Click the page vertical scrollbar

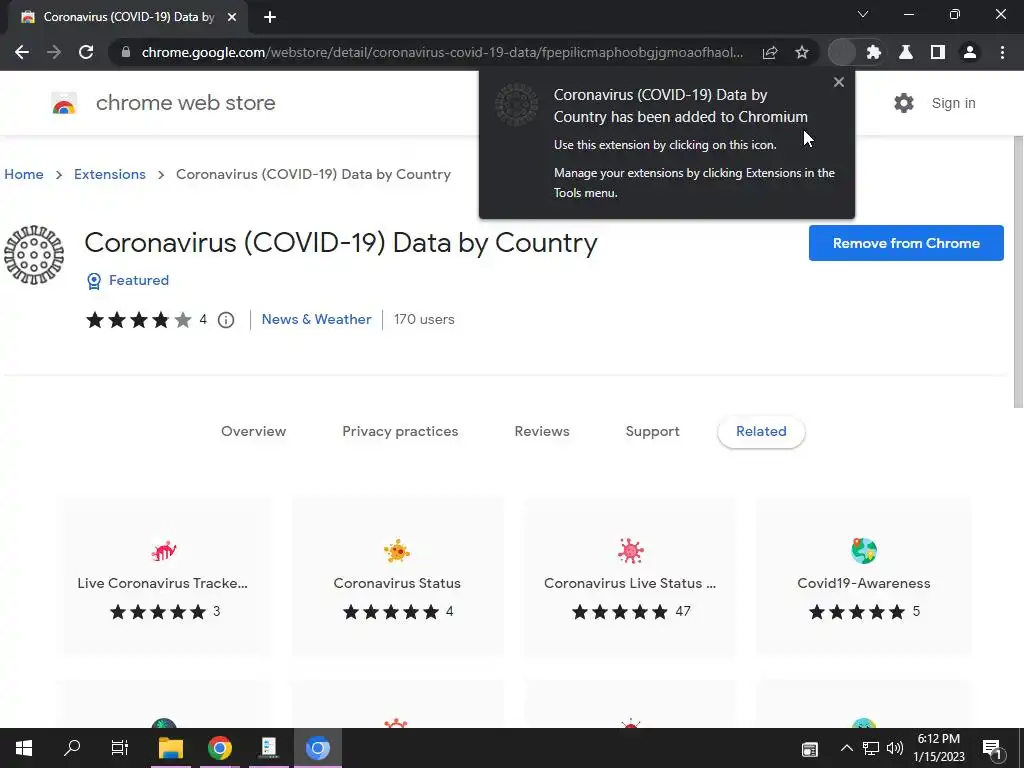pos(1018,272)
